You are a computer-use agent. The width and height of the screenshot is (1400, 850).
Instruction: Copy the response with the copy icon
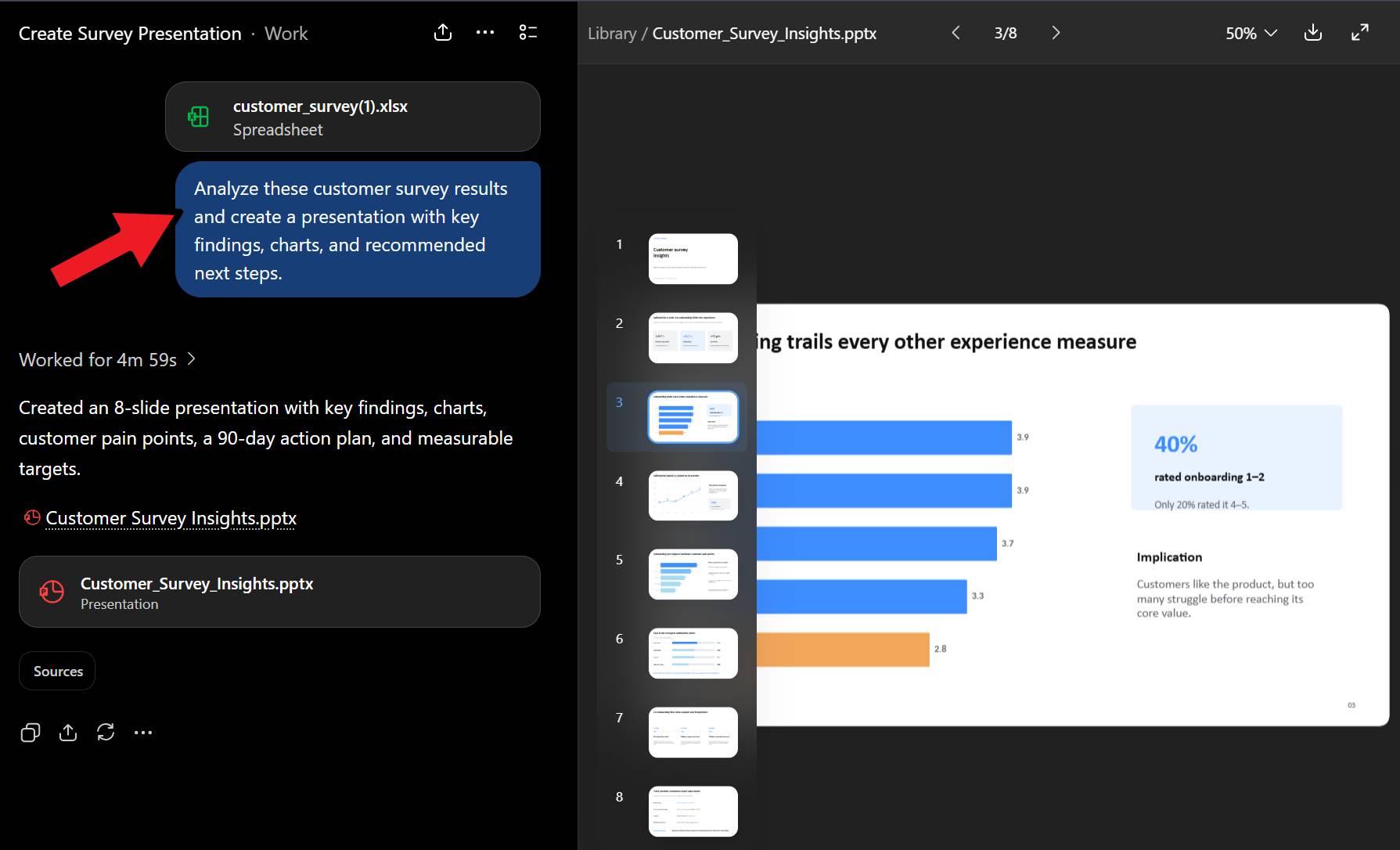click(31, 733)
